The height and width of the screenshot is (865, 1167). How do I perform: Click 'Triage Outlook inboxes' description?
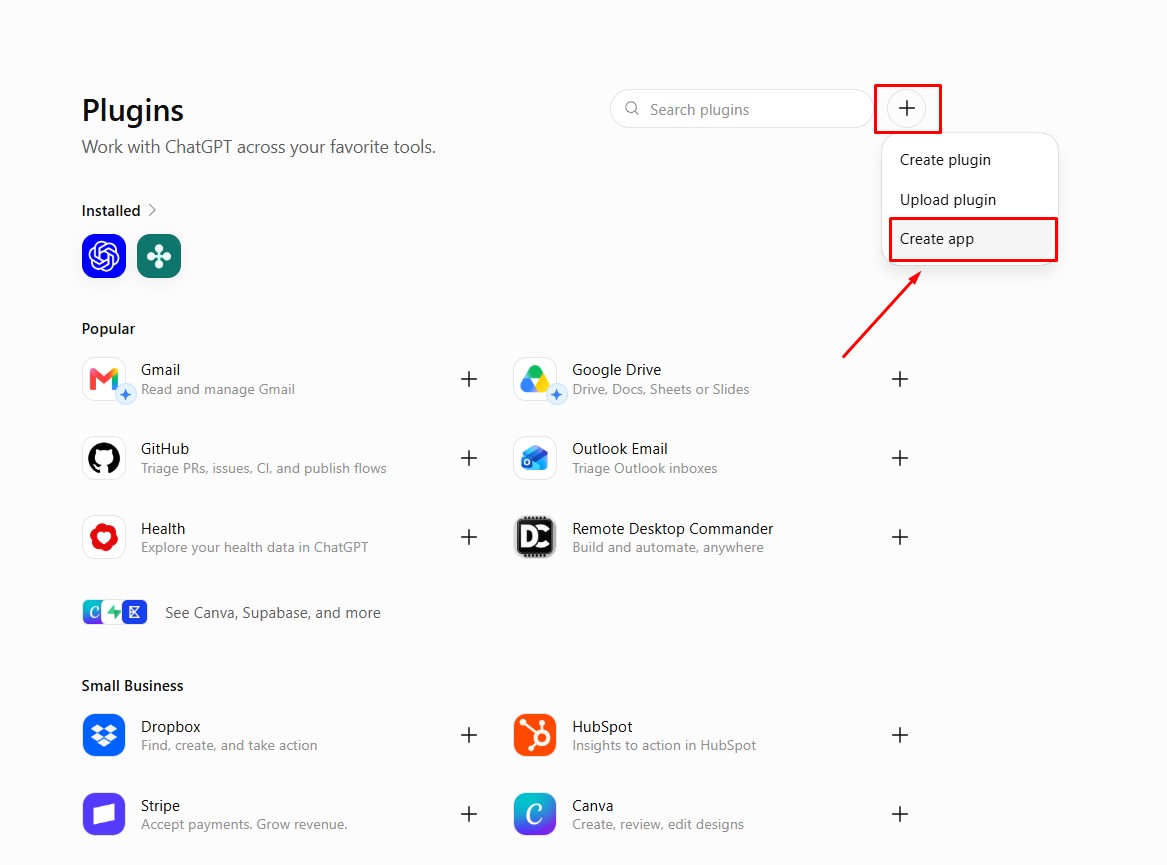pos(645,468)
